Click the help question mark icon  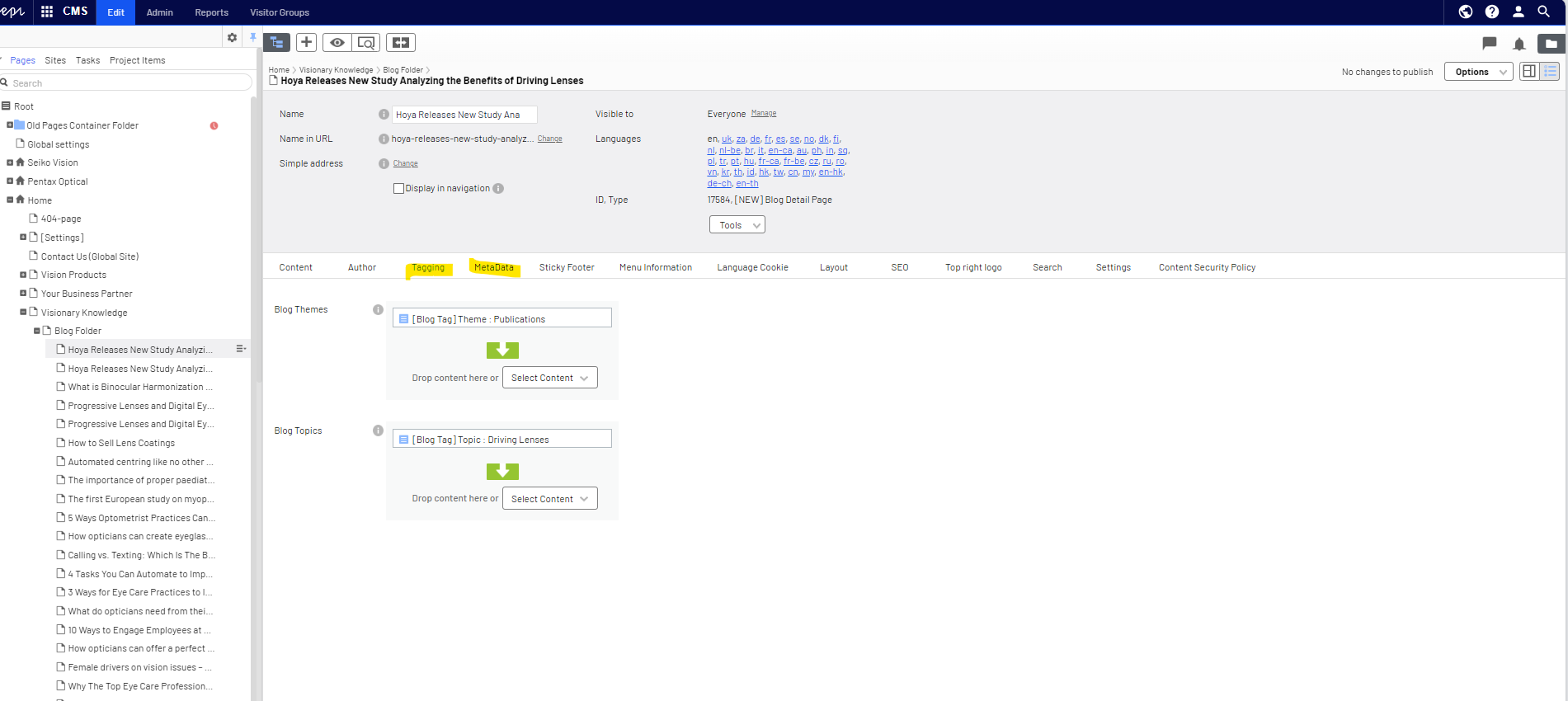pos(1491,12)
